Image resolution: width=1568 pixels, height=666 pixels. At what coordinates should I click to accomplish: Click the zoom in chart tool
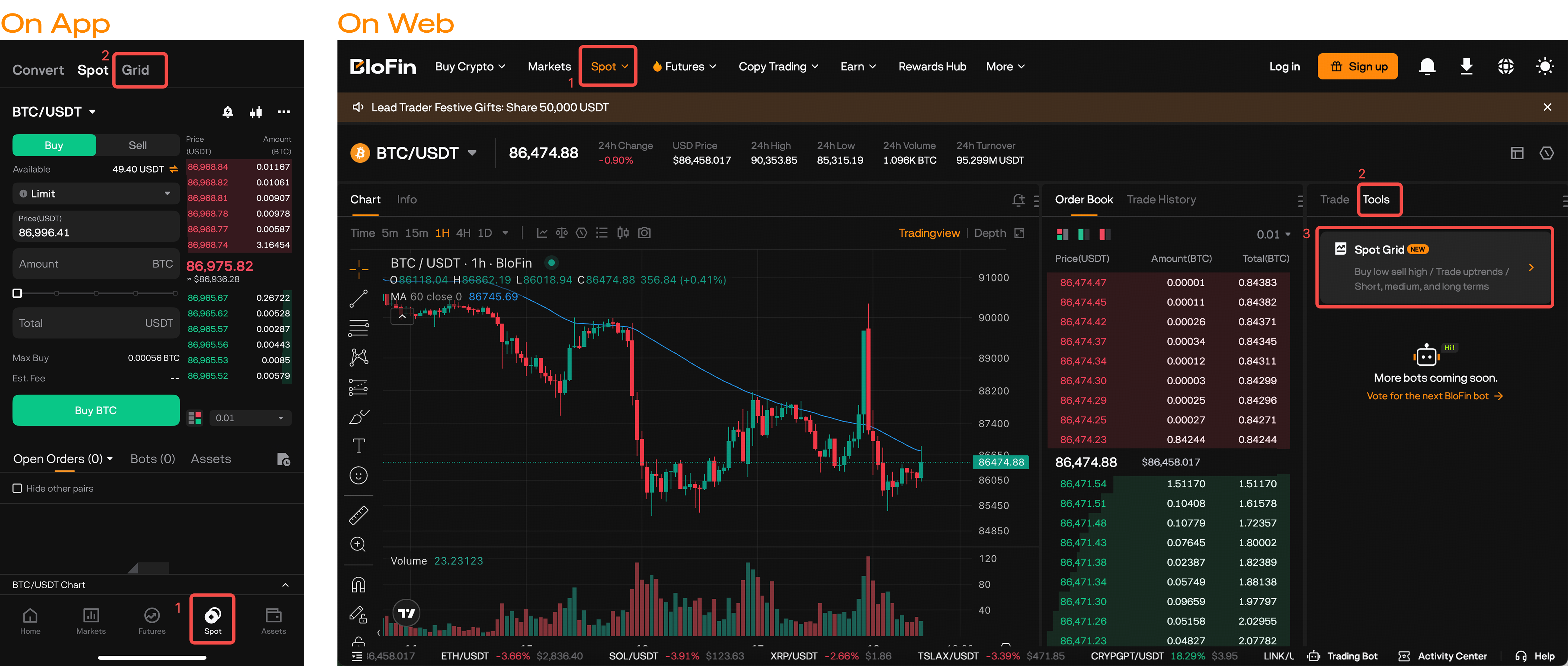point(359,544)
